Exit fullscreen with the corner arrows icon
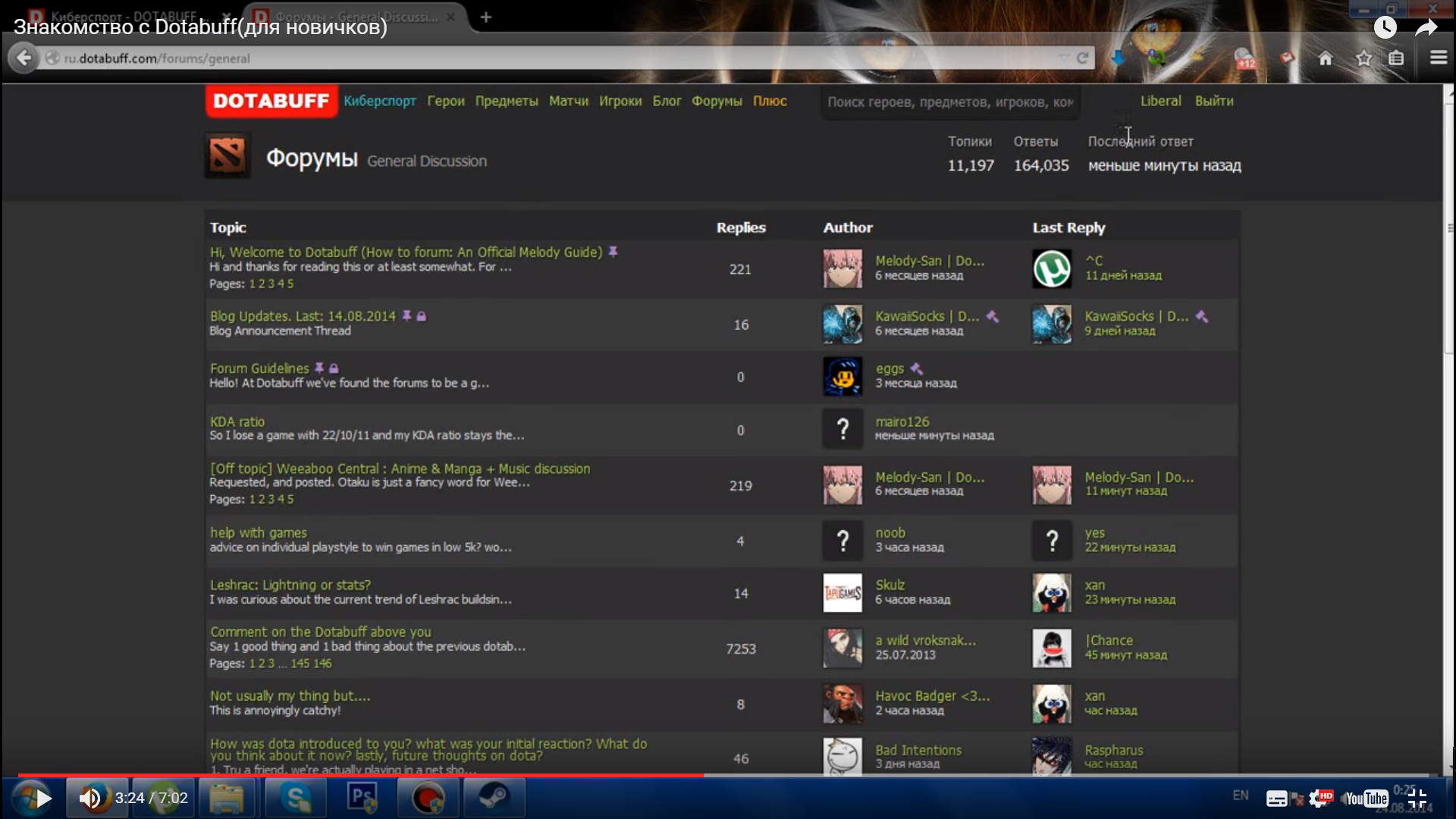This screenshot has width=1456, height=819. pos(1417,799)
